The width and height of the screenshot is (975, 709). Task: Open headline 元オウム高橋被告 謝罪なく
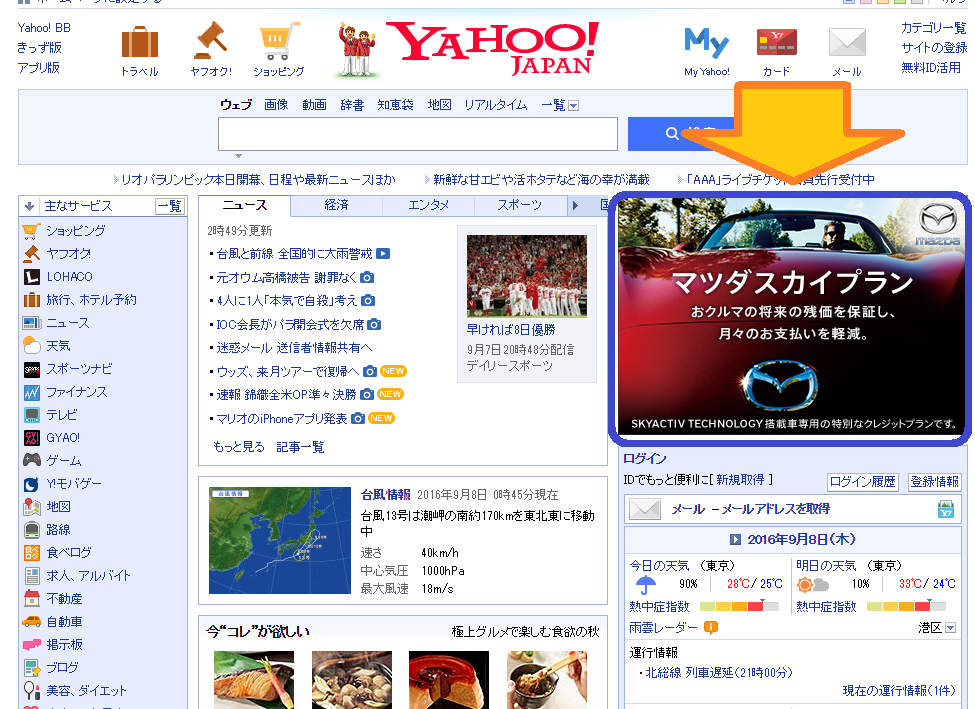(287, 277)
